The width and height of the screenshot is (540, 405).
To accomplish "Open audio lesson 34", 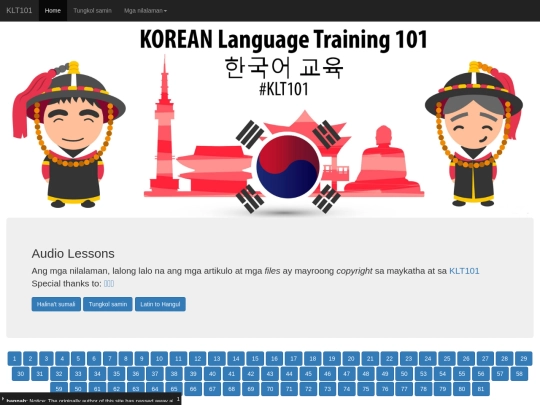I will pyautogui.click(x=97, y=374).
